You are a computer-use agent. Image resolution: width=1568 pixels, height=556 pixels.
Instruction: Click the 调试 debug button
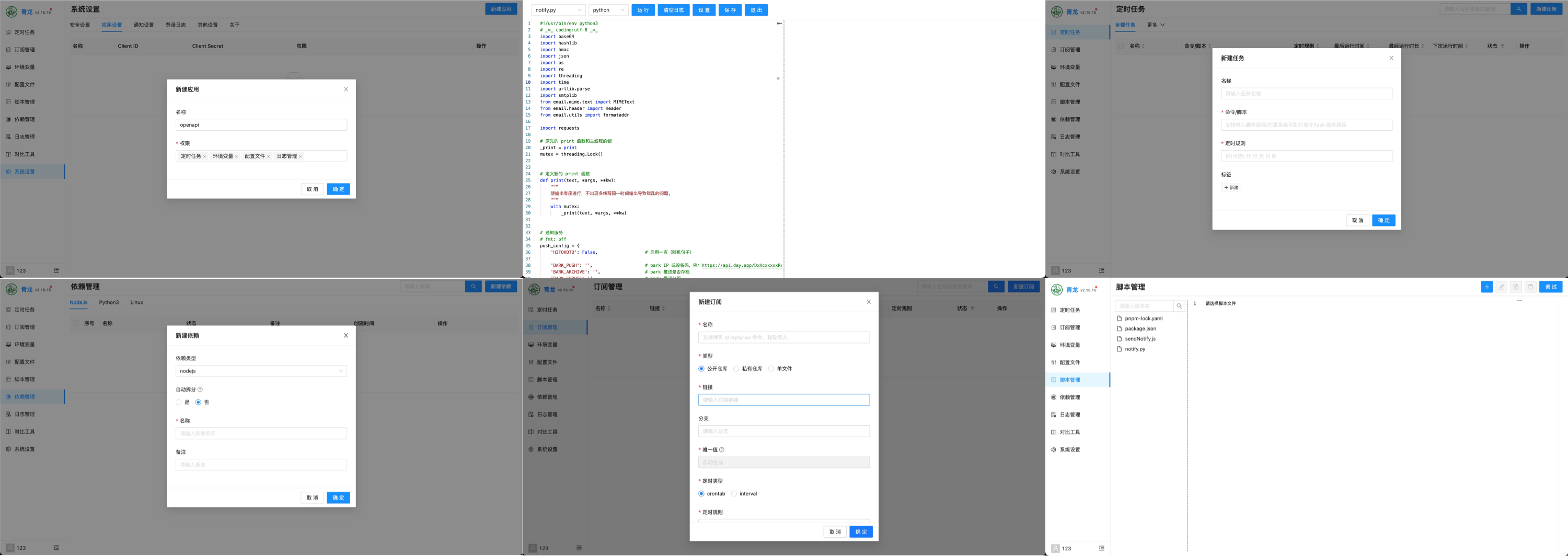click(x=1550, y=287)
